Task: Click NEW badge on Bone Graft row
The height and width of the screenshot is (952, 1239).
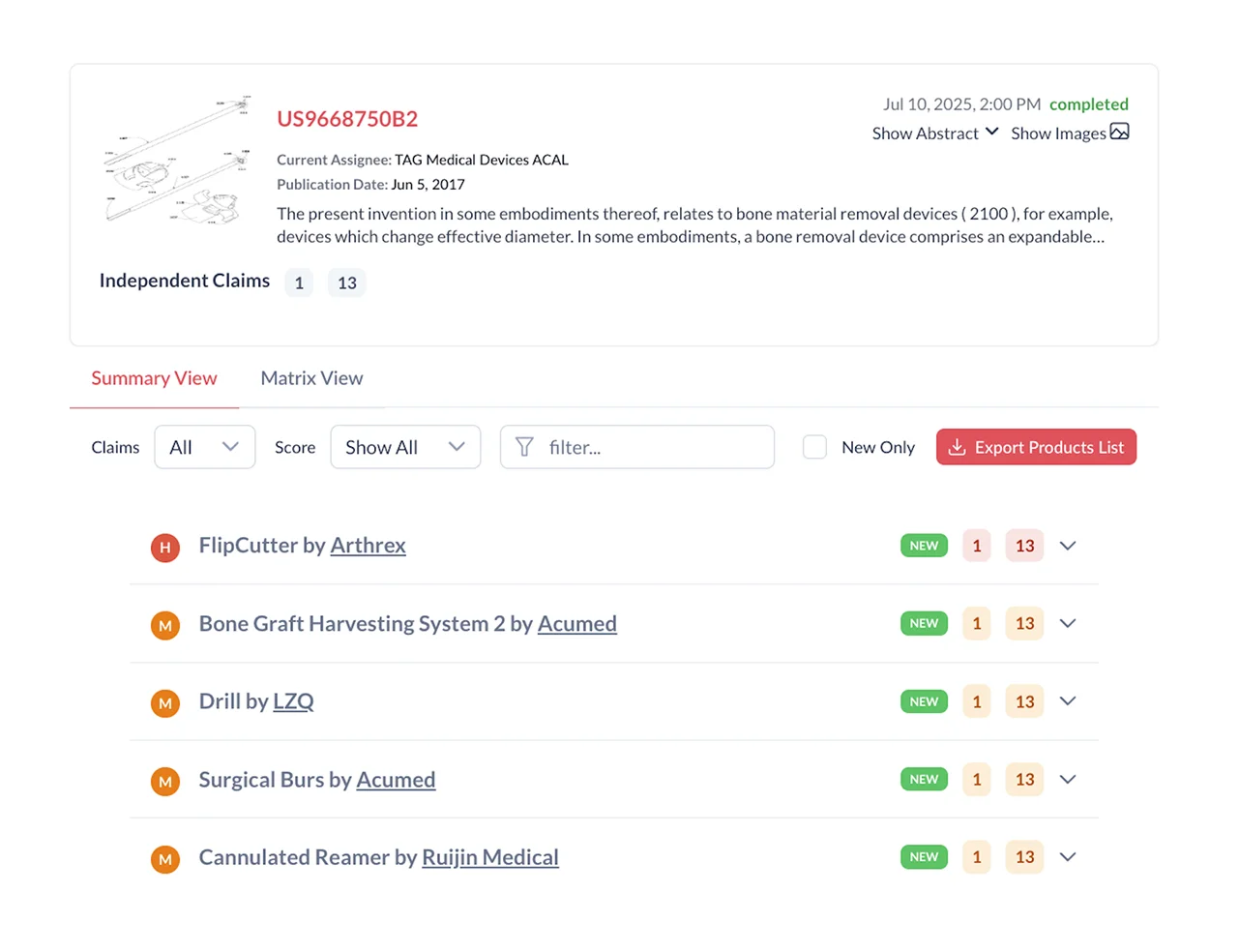Action: 924,624
